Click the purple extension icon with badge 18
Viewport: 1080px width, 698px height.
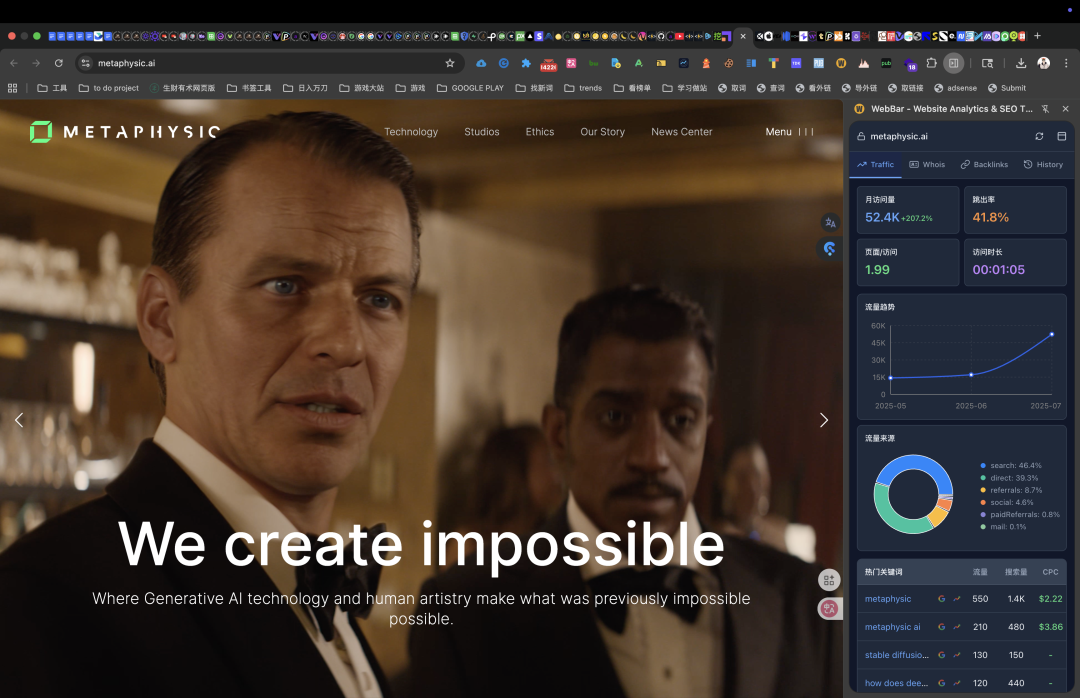(909, 64)
